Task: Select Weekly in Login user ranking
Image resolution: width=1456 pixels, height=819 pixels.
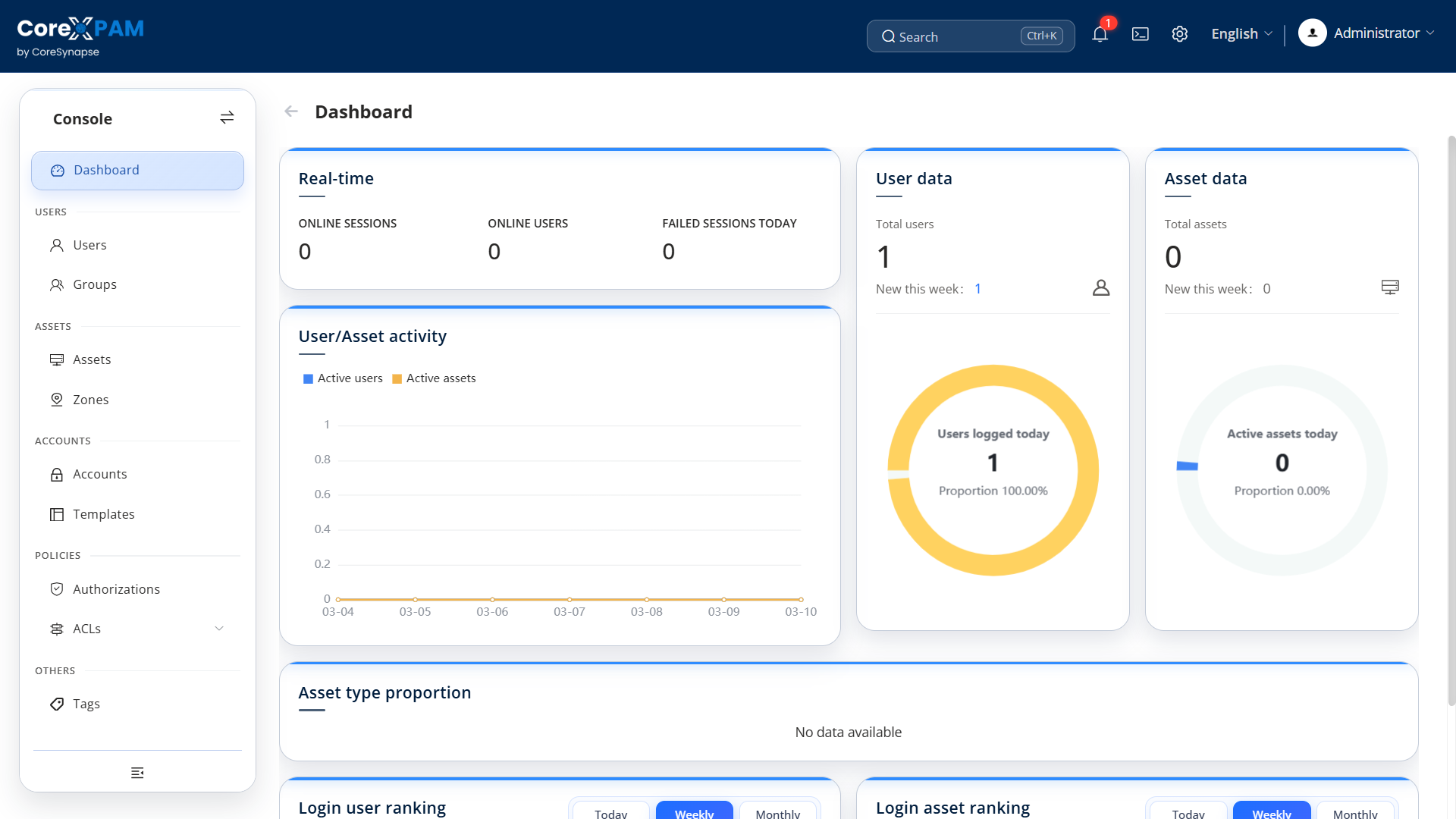Action: [x=695, y=810]
